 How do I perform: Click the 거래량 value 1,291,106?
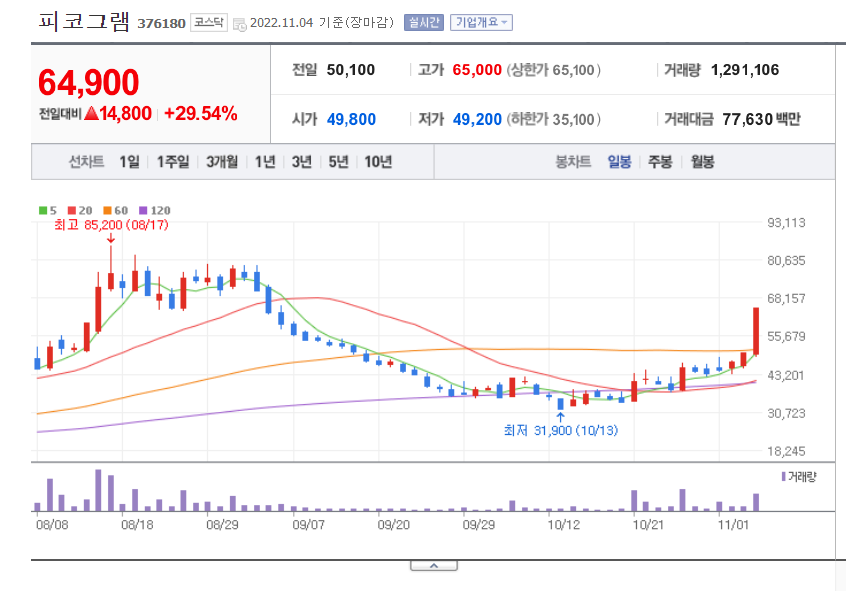pyautogui.click(x=745, y=70)
